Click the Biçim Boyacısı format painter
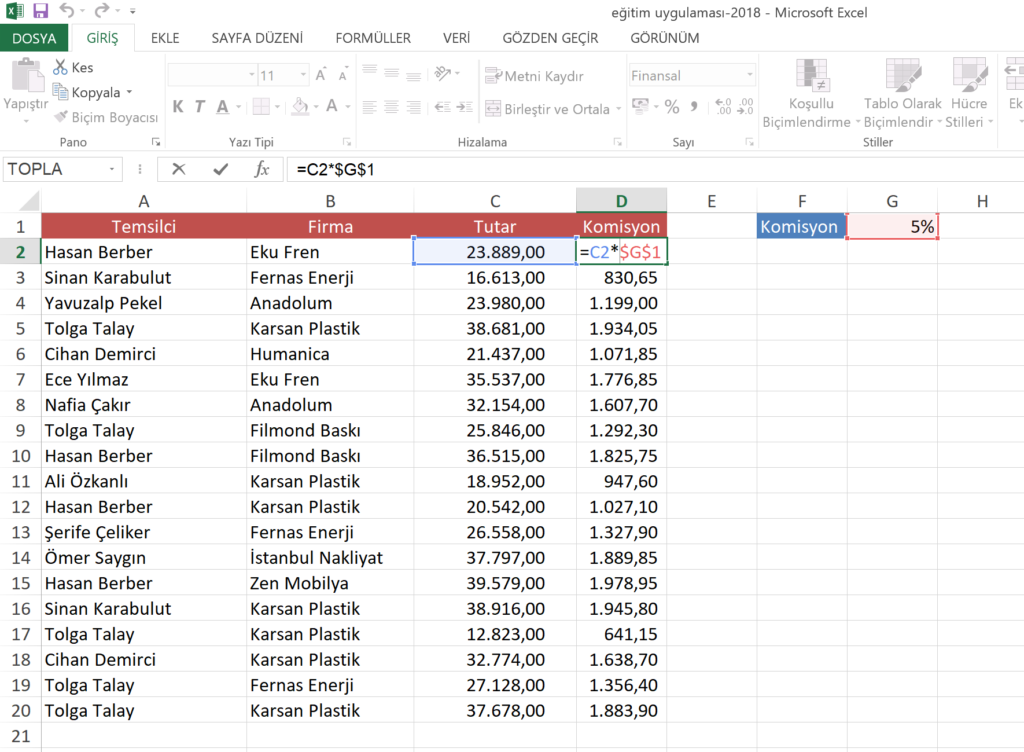The width and height of the screenshot is (1024, 752). click(x=107, y=117)
